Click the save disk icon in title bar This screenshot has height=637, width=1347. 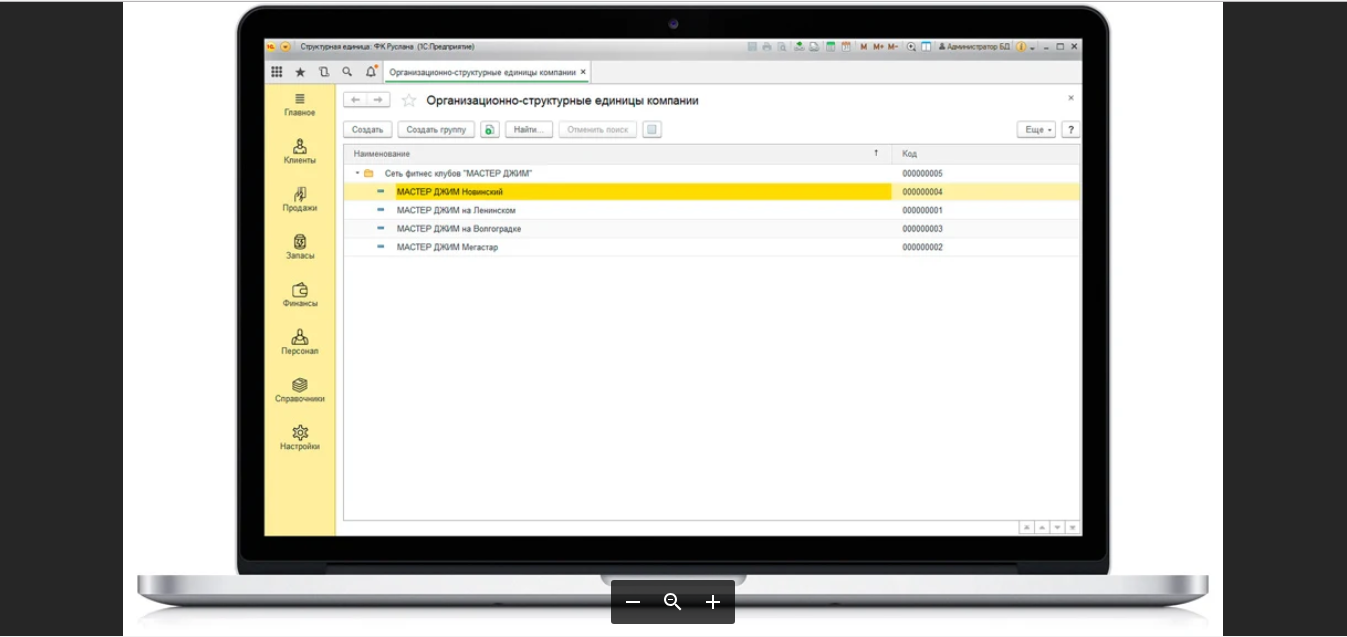pyautogui.click(x=752, y=47)
